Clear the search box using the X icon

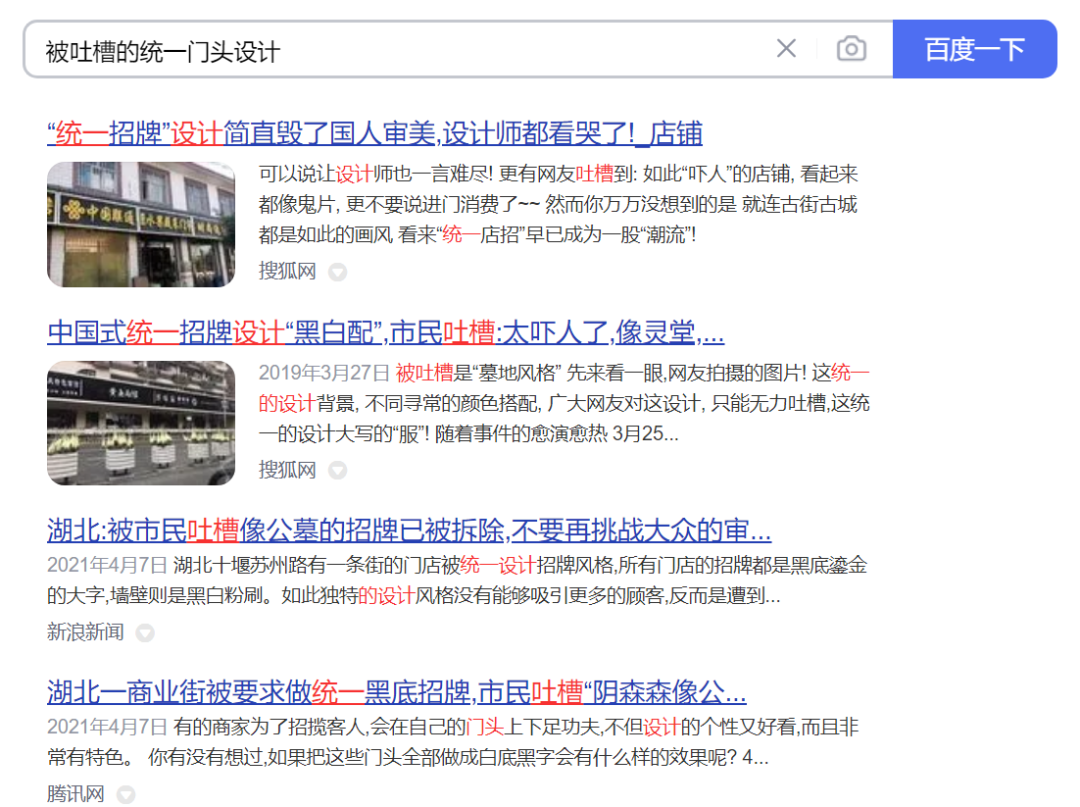click(x=786, y=48)
